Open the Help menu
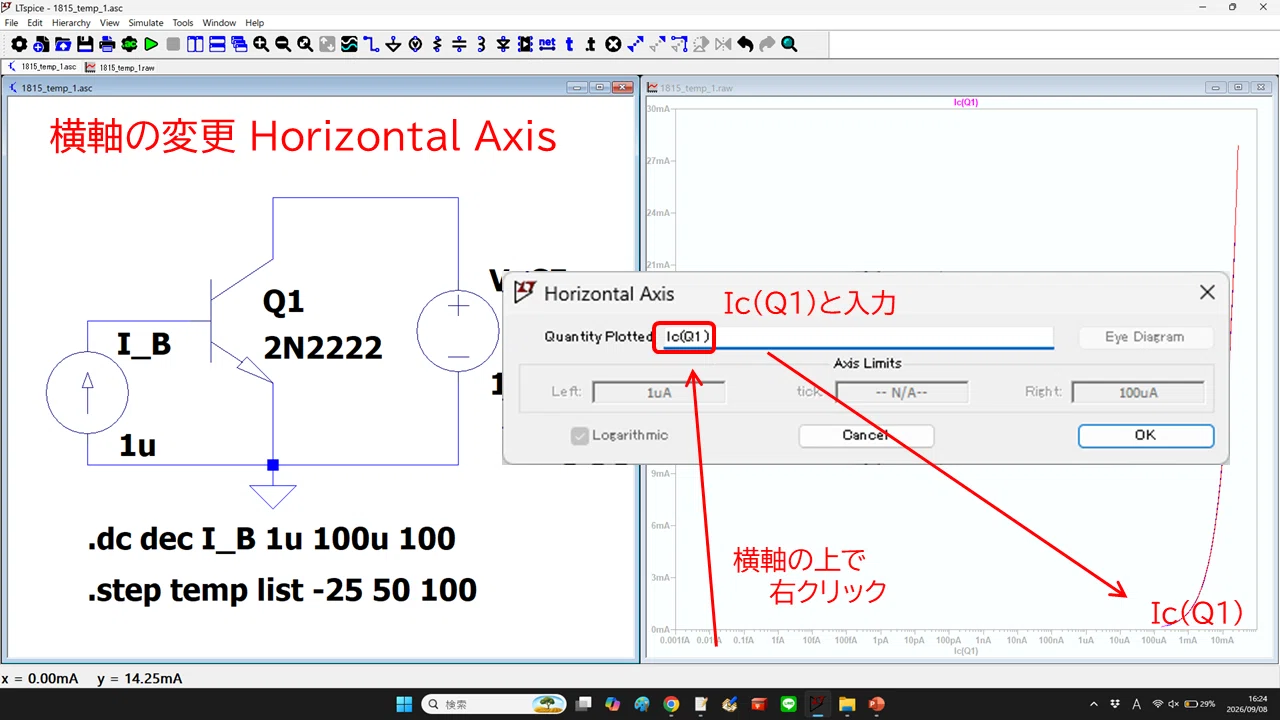Viewport: 1280px width, 720px height. coord(255,22)
